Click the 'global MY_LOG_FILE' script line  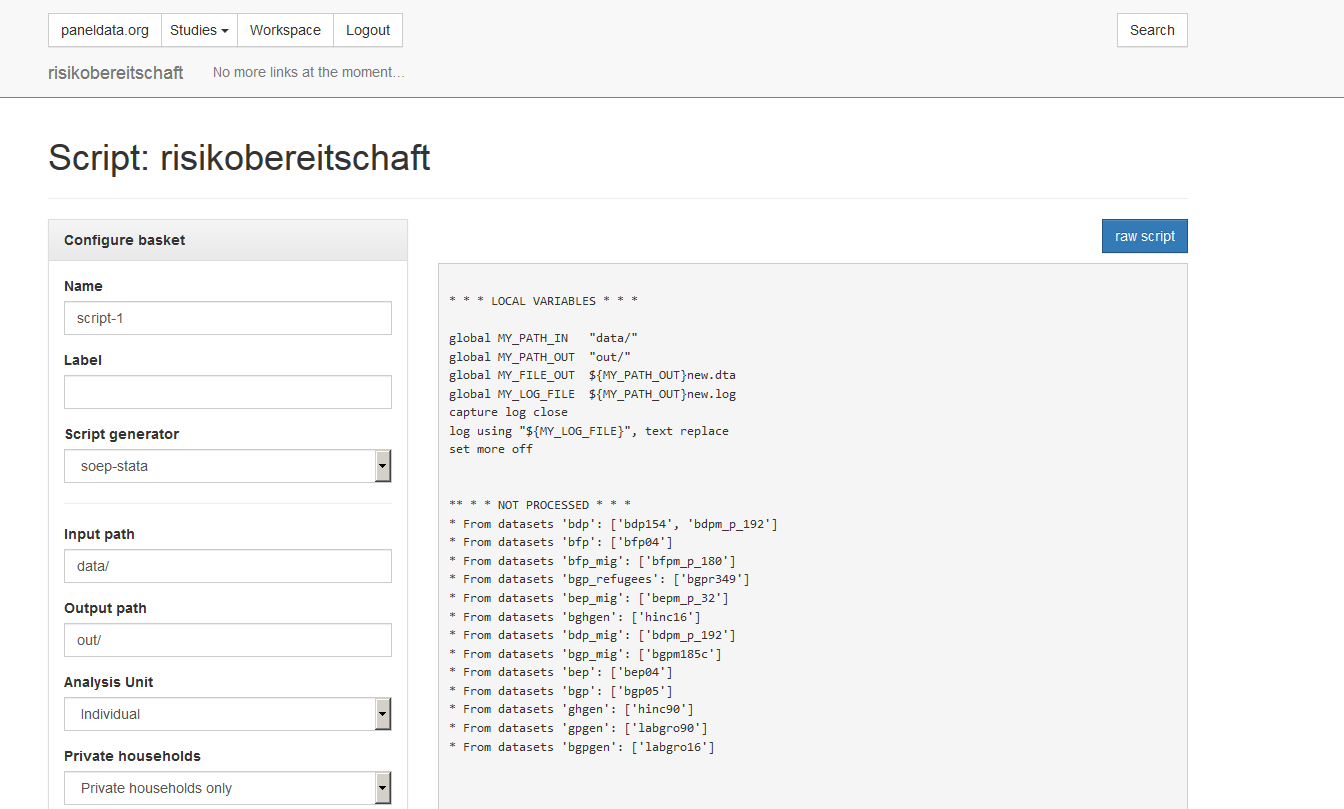(x=593, y=394)
